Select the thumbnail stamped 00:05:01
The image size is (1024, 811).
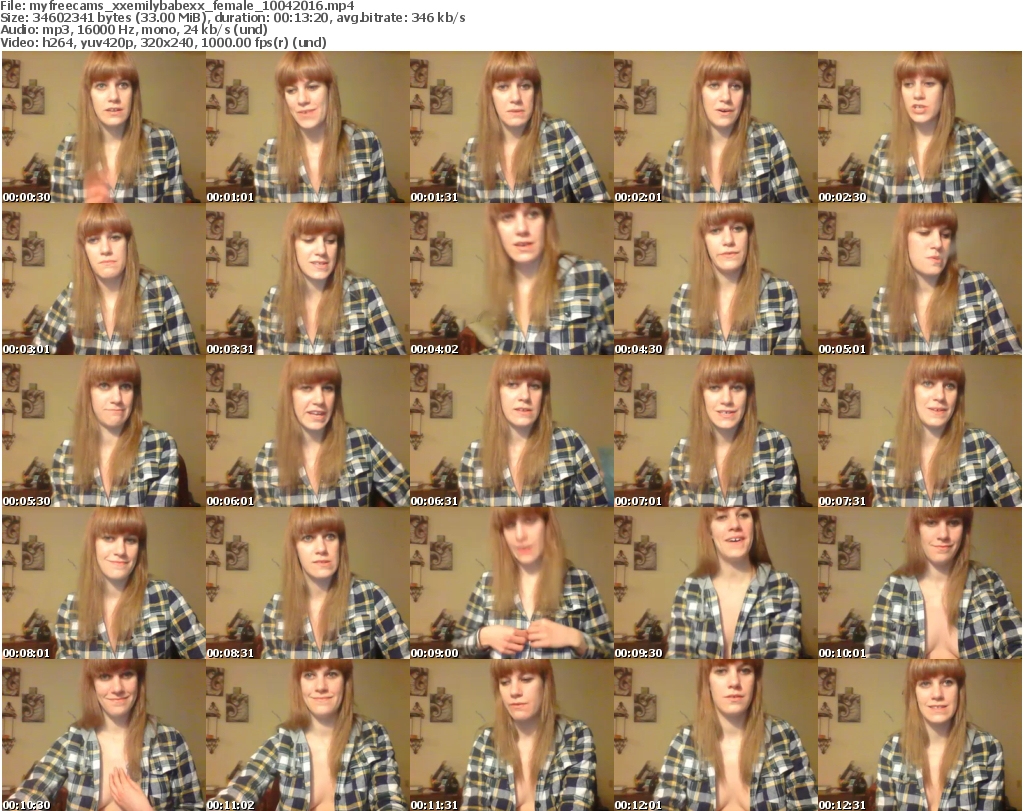click(x=920, y=279)
